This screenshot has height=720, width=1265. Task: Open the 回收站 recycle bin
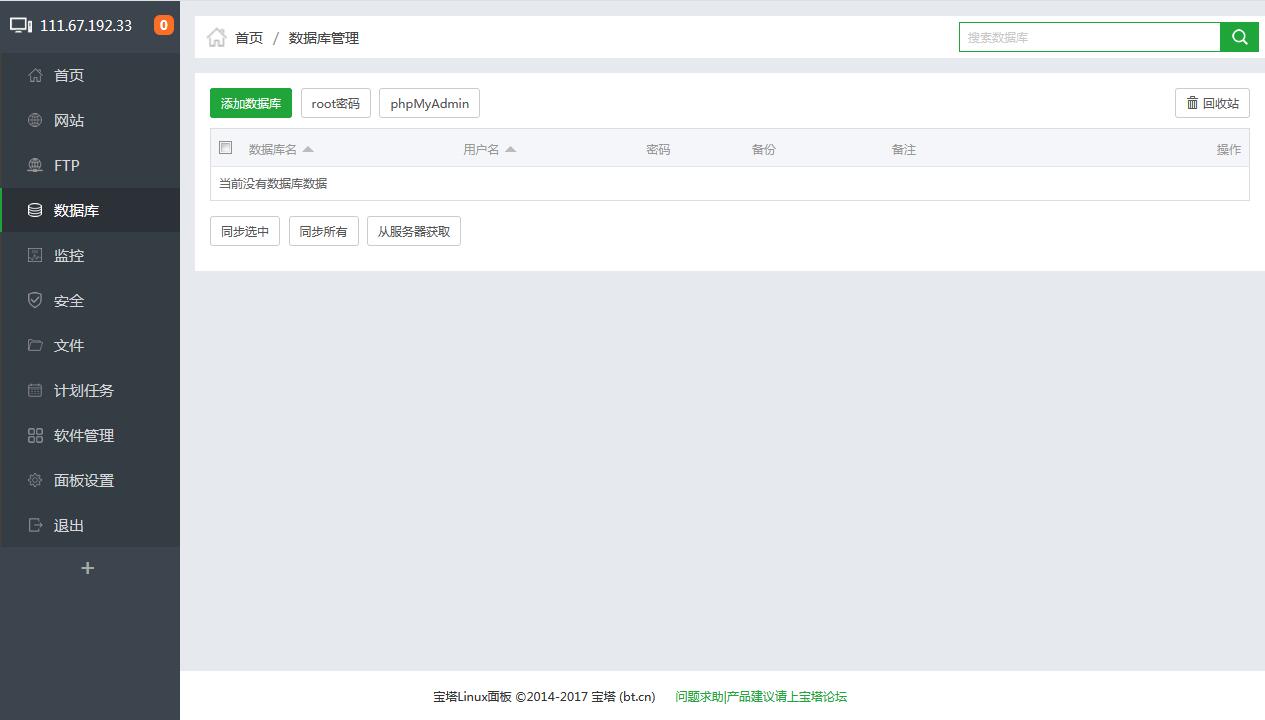1211,102
